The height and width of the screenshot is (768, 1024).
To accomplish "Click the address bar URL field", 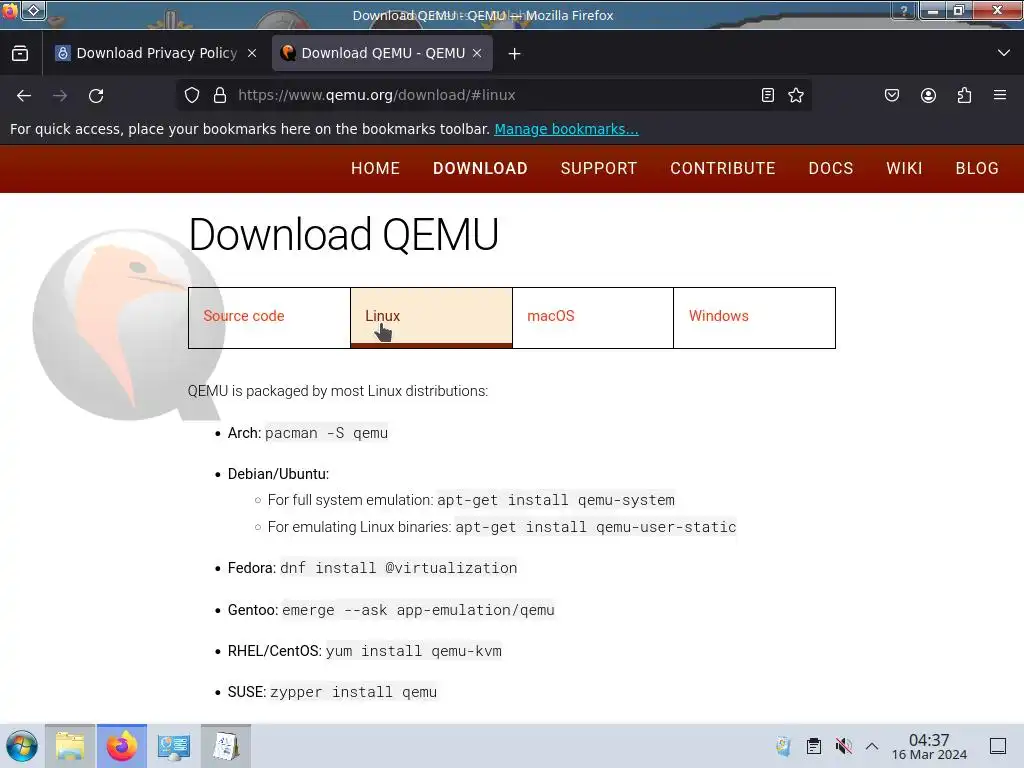I will point(493,95).
